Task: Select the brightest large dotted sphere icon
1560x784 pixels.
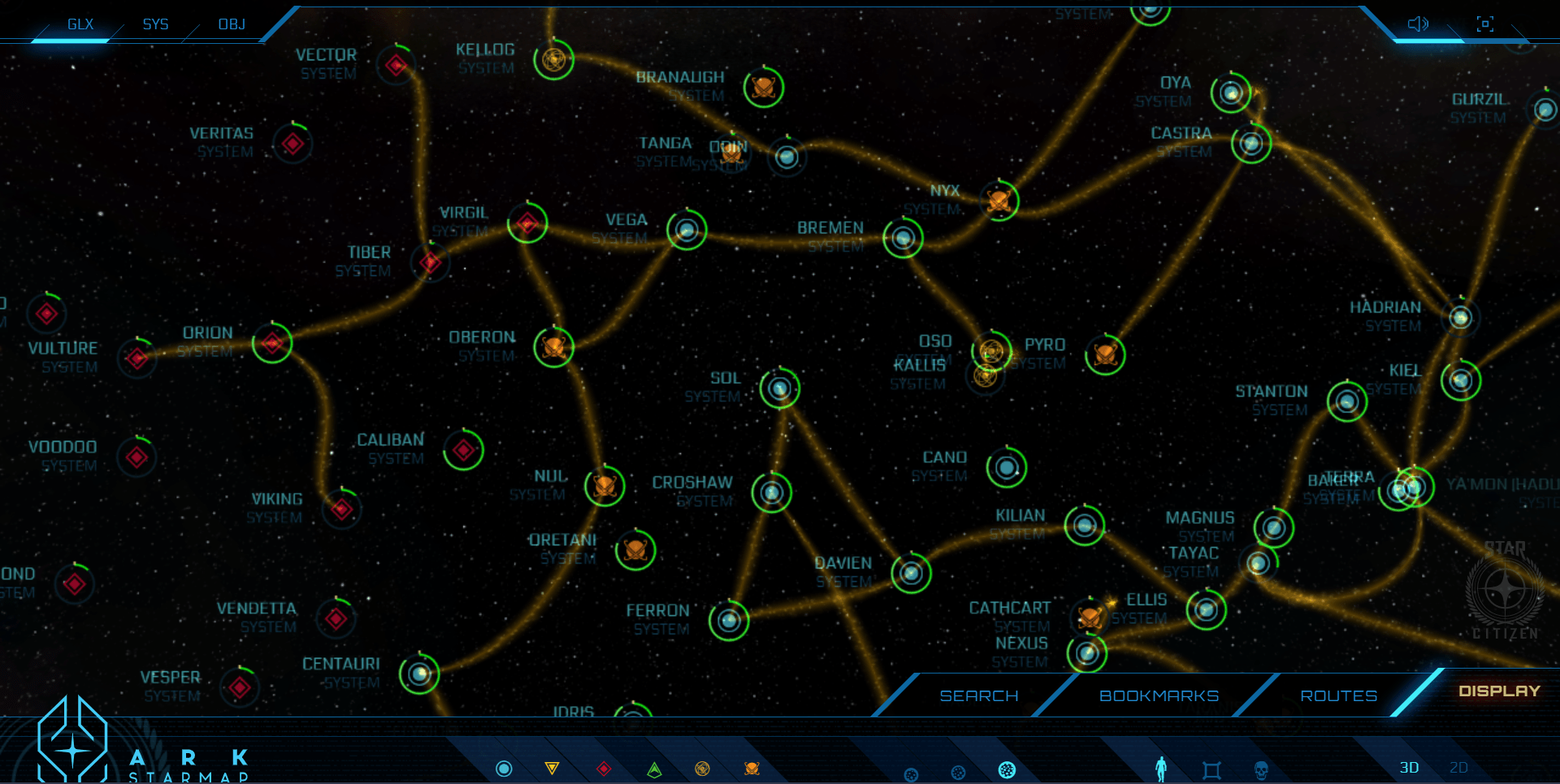Action: [x=1007, y=770]
